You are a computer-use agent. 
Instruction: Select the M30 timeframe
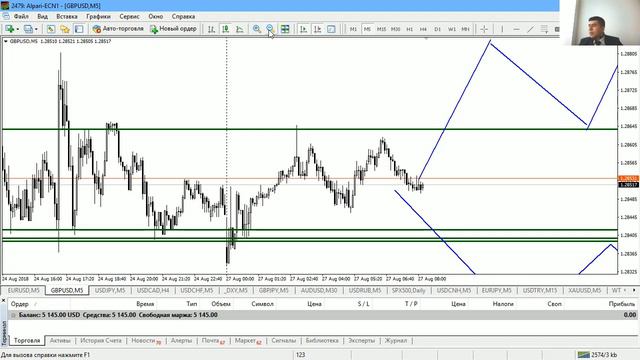[x=395, y=29]
